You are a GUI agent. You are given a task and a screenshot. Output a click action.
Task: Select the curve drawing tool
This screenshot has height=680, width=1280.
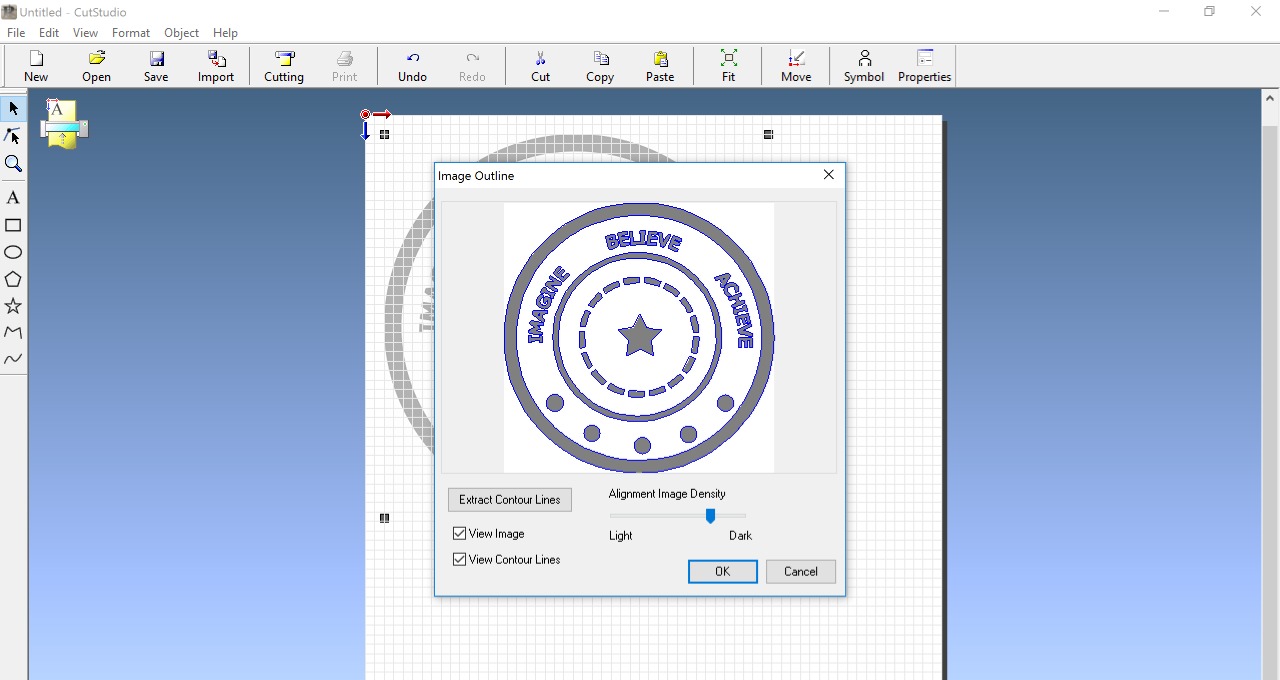[13, 359]
